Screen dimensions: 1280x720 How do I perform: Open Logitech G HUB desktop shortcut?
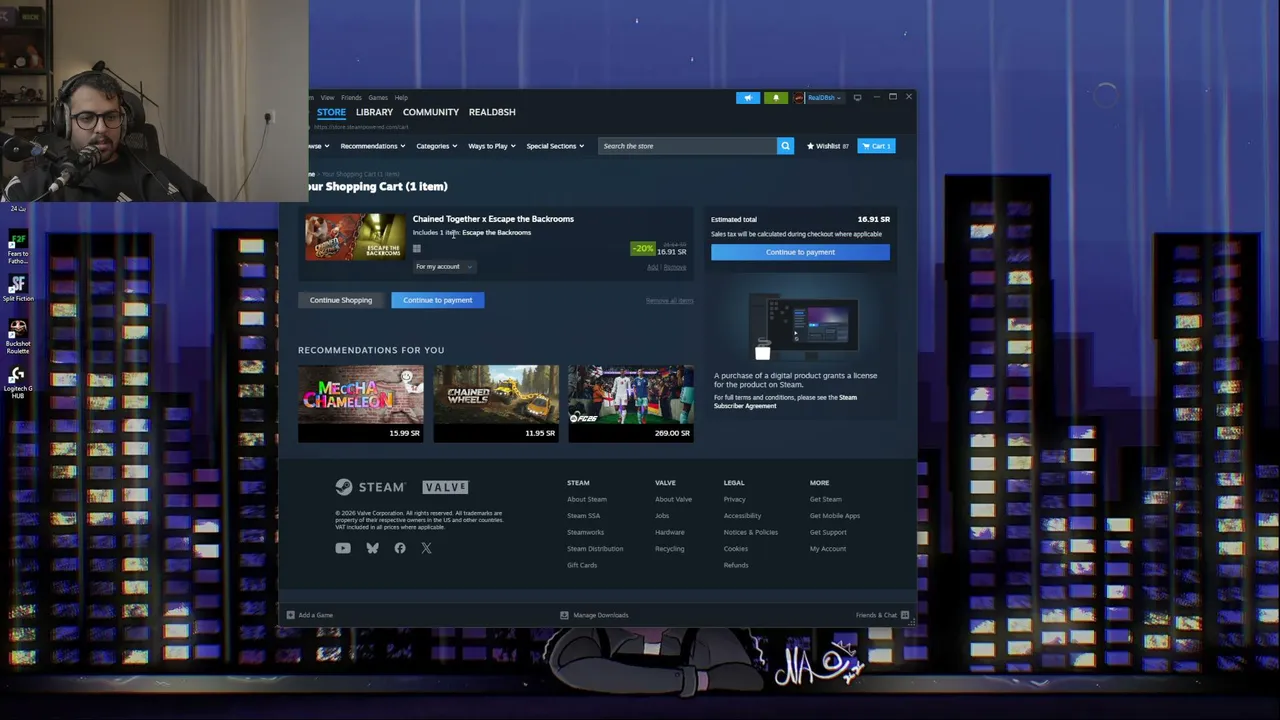click(17, 383)
